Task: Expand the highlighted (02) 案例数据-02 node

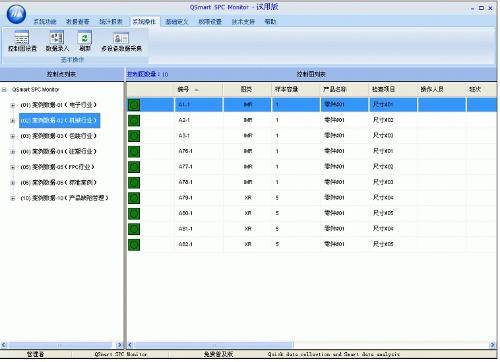Action: pos(13,121)
